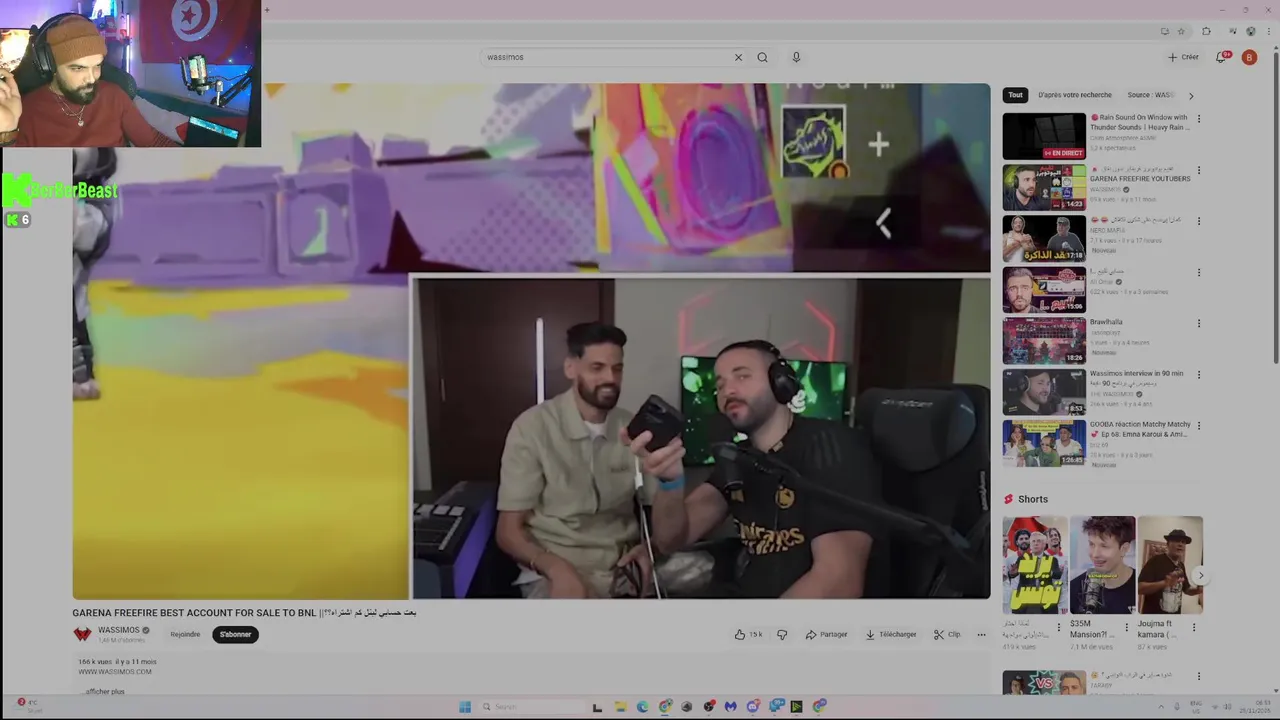Open the $35M Mansion short
Viewport: 1280px width, 720px height.
click(x=1103, y=565)
